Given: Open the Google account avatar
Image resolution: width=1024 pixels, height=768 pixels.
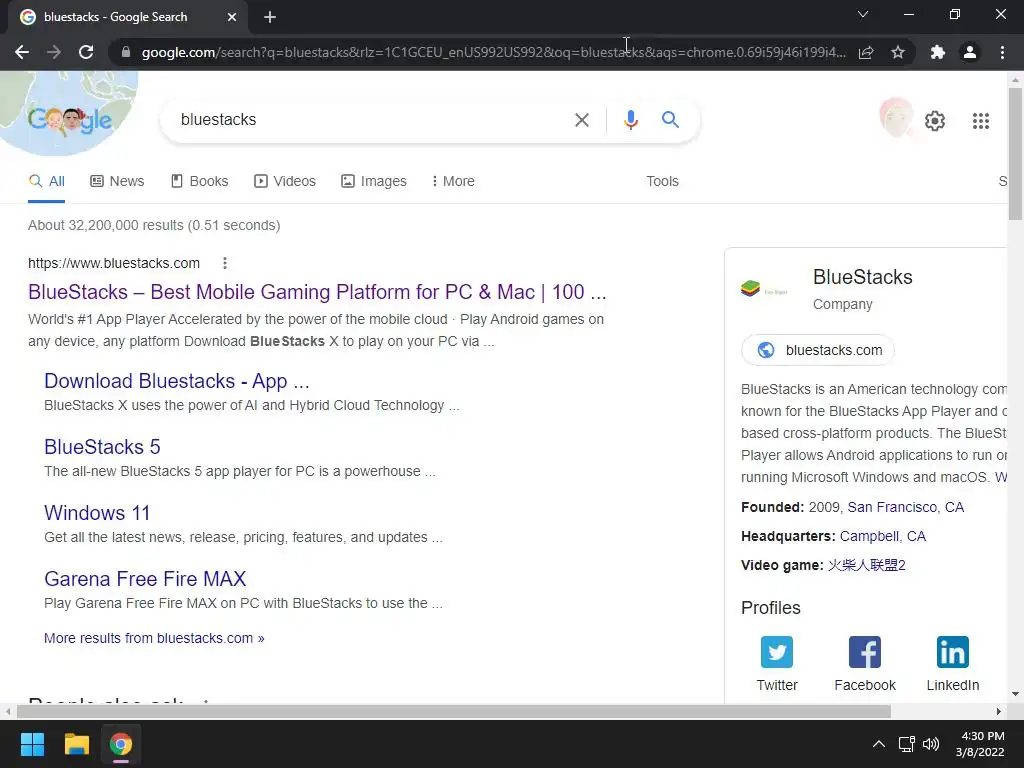Looking at the screenshot, I should [x=896, y=120].
